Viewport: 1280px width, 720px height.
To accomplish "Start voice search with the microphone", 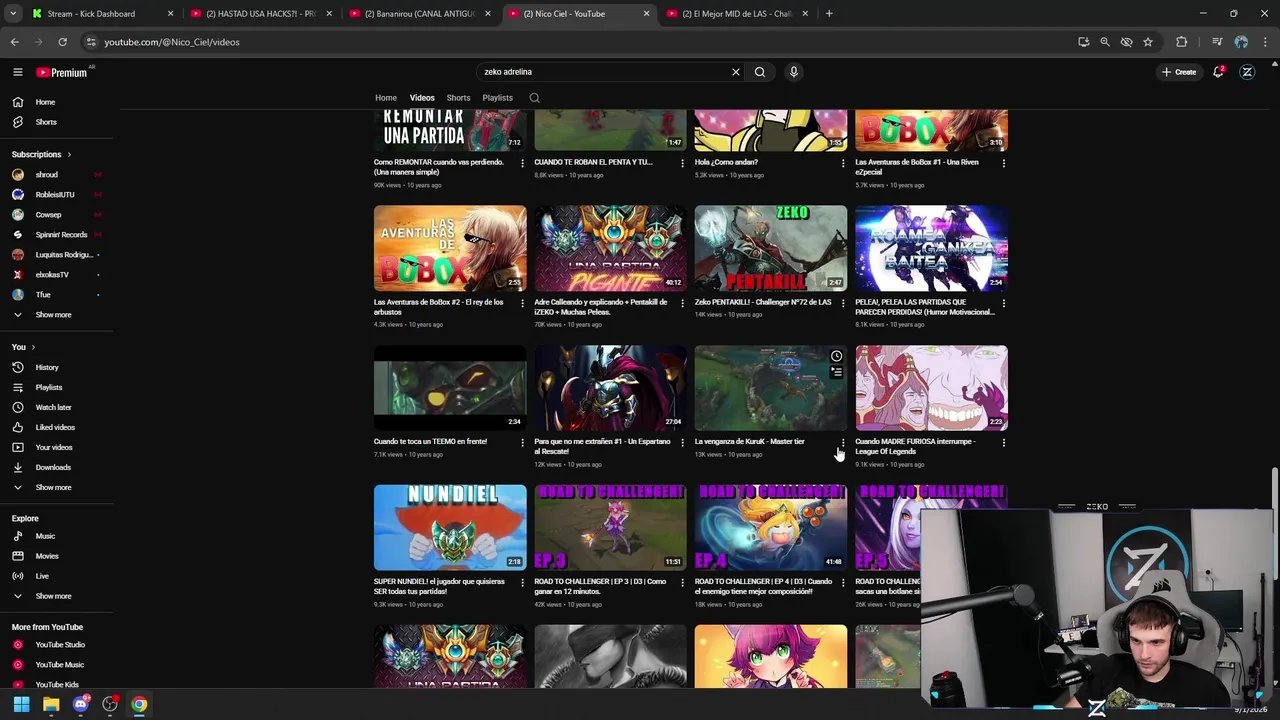I will coord(794,72).
